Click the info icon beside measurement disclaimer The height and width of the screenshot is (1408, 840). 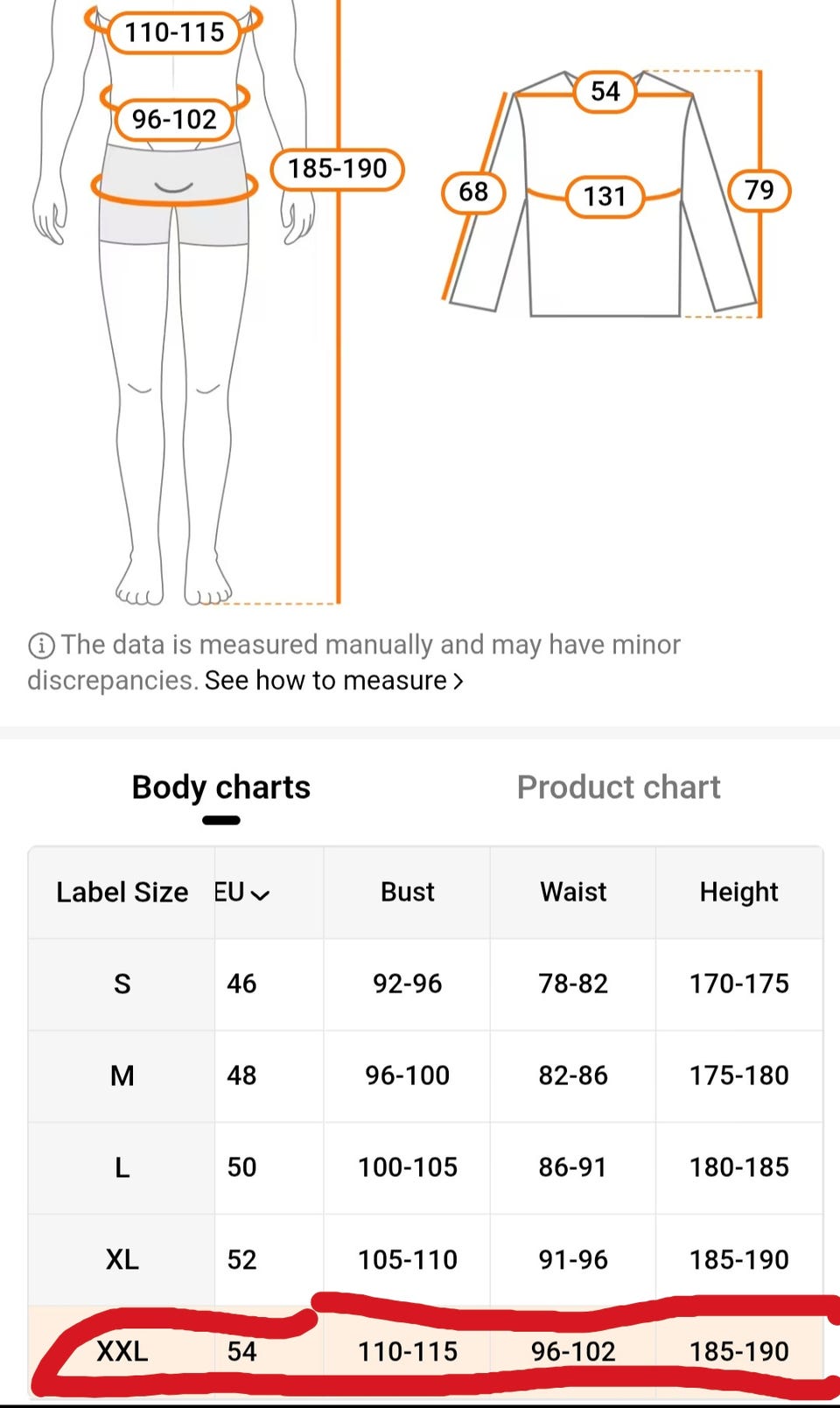point(41,646)
